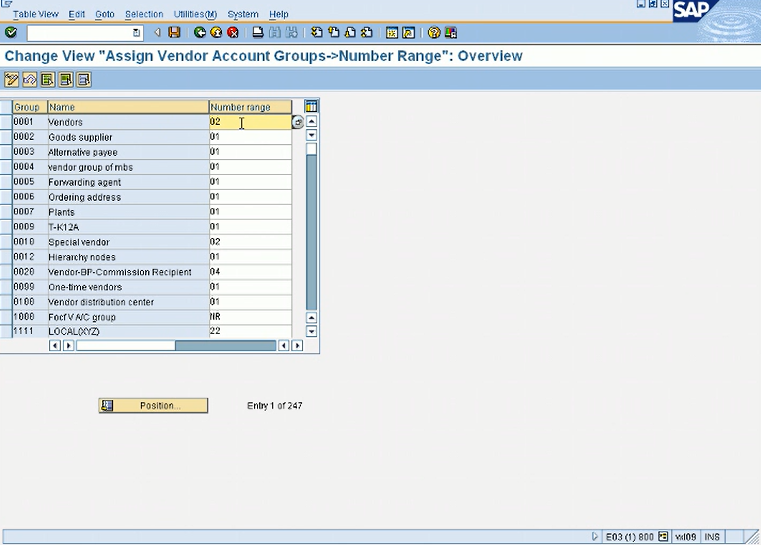
Task: Select the row marker for 0007 Plants
Action: (6, 212)
